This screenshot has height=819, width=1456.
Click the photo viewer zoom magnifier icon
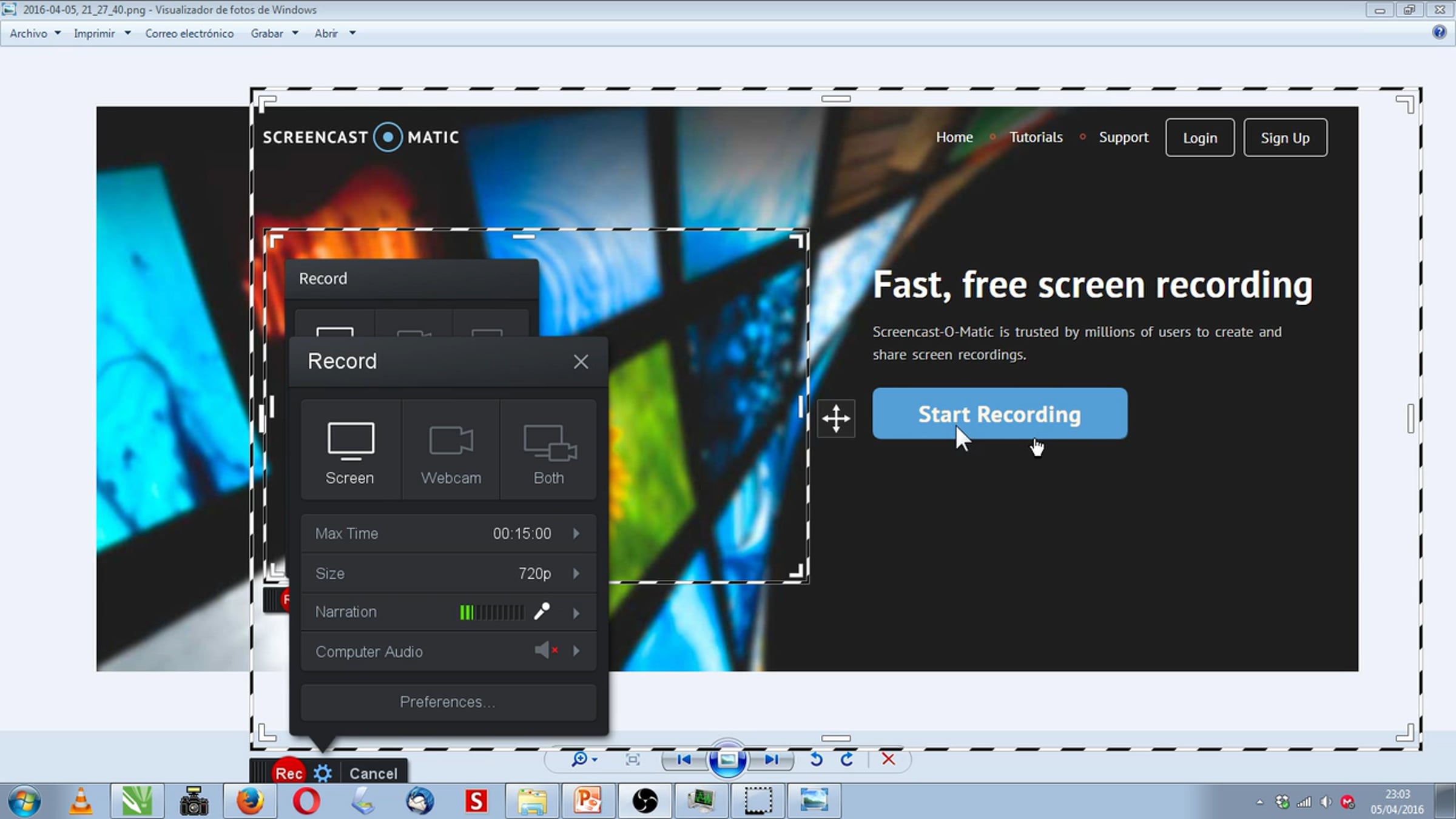pyautogui.click(x=580, y=759)
